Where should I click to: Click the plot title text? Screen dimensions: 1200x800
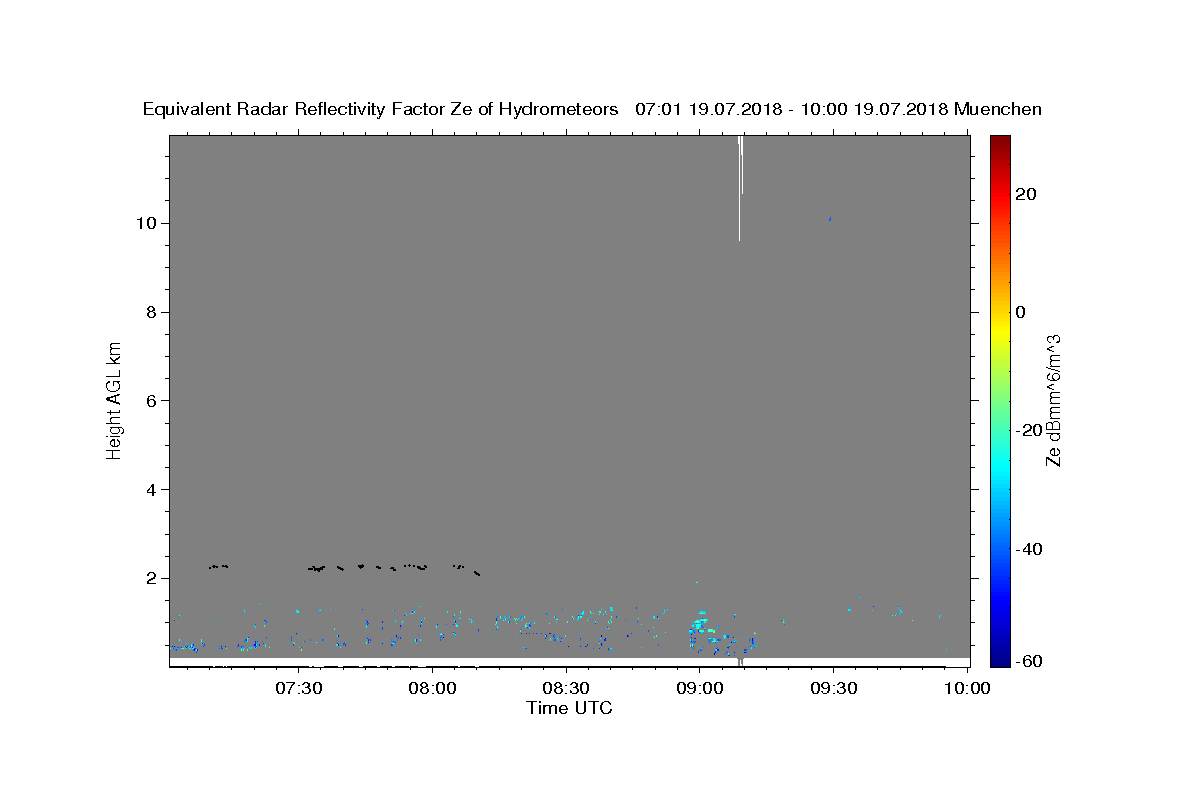pyautogui.click(x=592, y=110)
